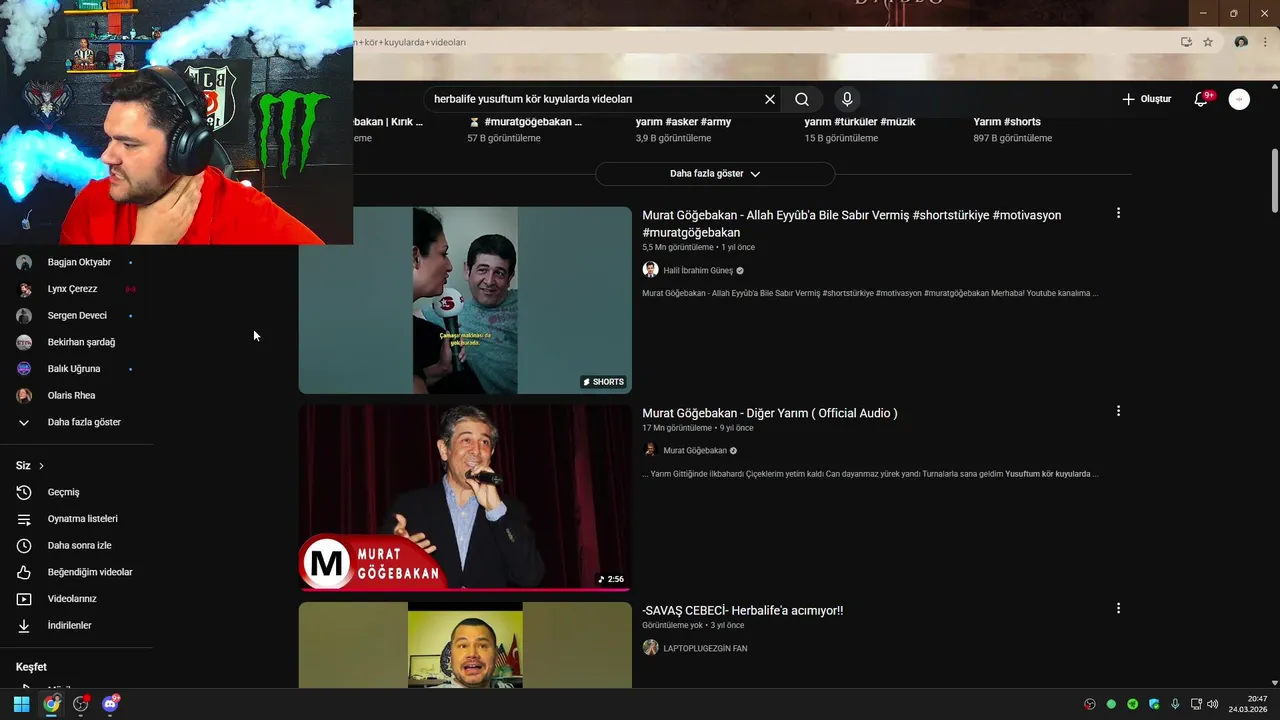Click the Chrome taskbar icon
Screen dimensions: 1280x720
pyautogui.click(x=51, y=704)
